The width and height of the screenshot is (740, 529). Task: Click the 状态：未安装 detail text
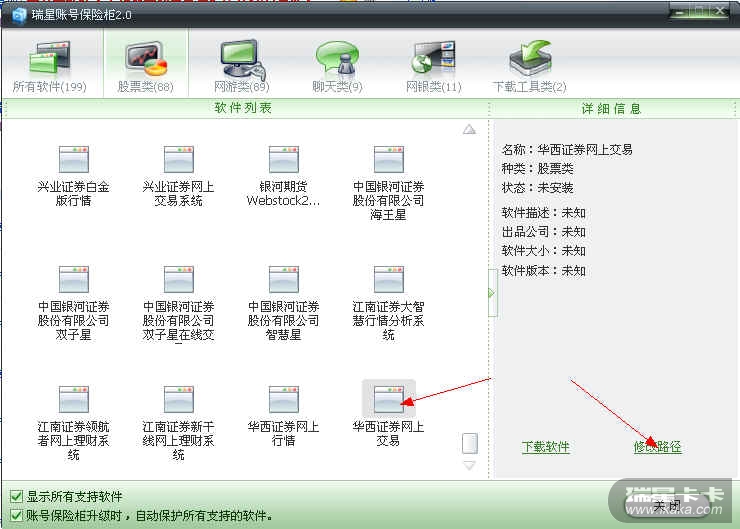[x=538, y=188]
